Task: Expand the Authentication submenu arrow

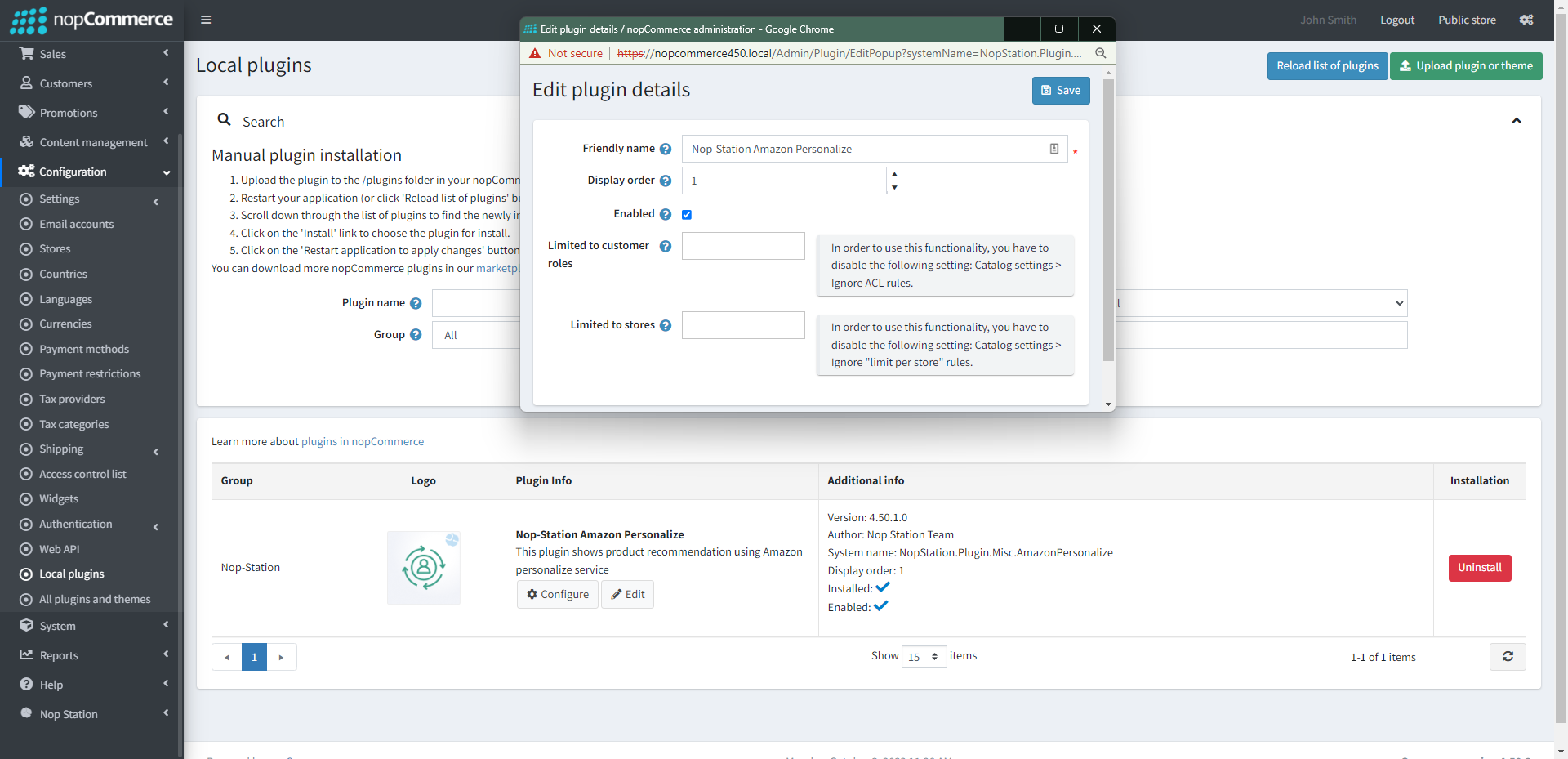Action: click(x=155, y=526)
